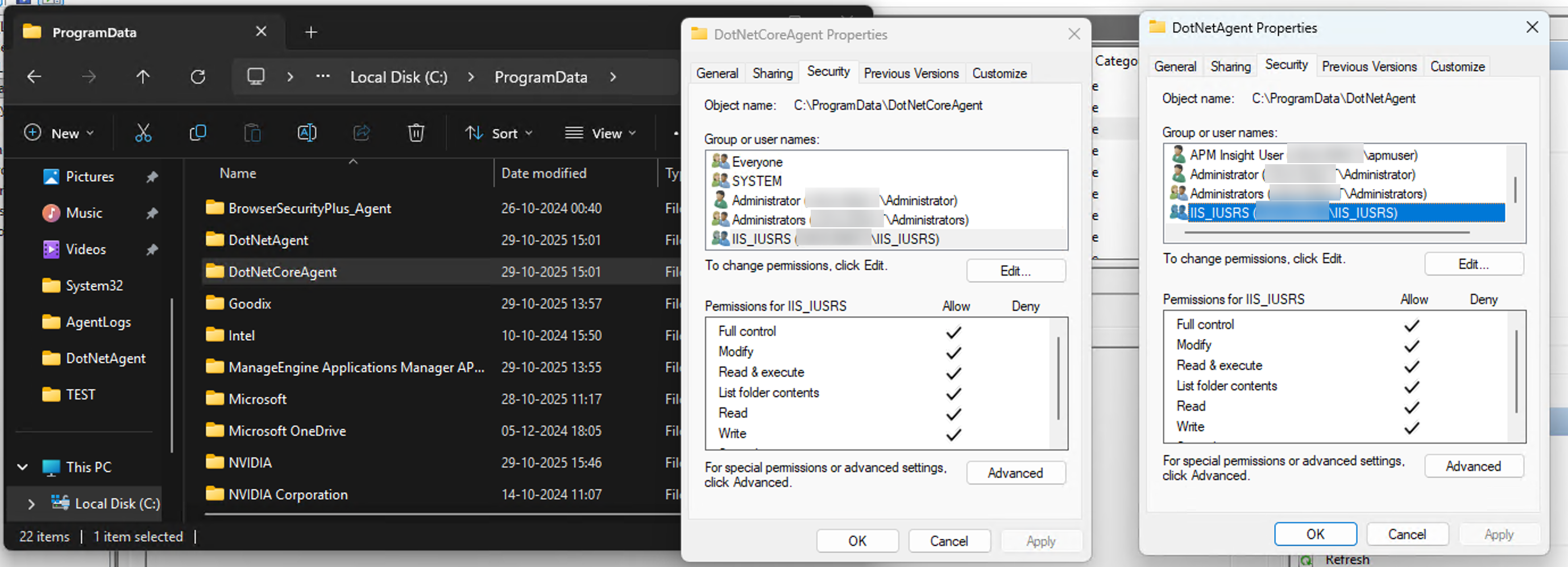1568x567 pixels.
Task: Click the Delete trash can icon
Action: coord(416,132)
